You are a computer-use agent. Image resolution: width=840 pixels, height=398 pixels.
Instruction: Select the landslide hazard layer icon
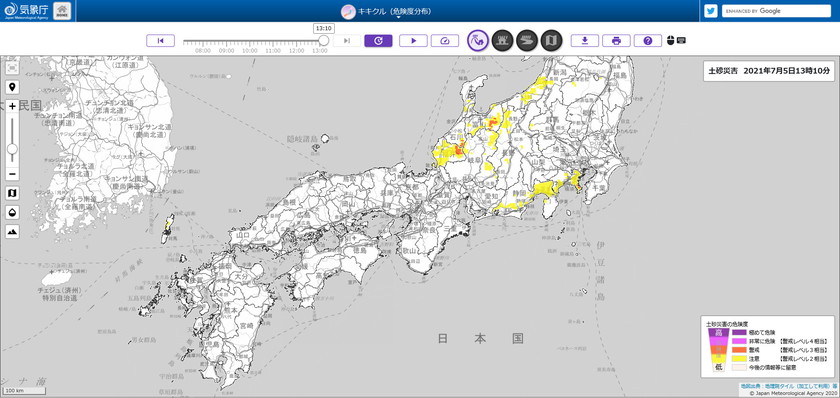pos(477,41)
